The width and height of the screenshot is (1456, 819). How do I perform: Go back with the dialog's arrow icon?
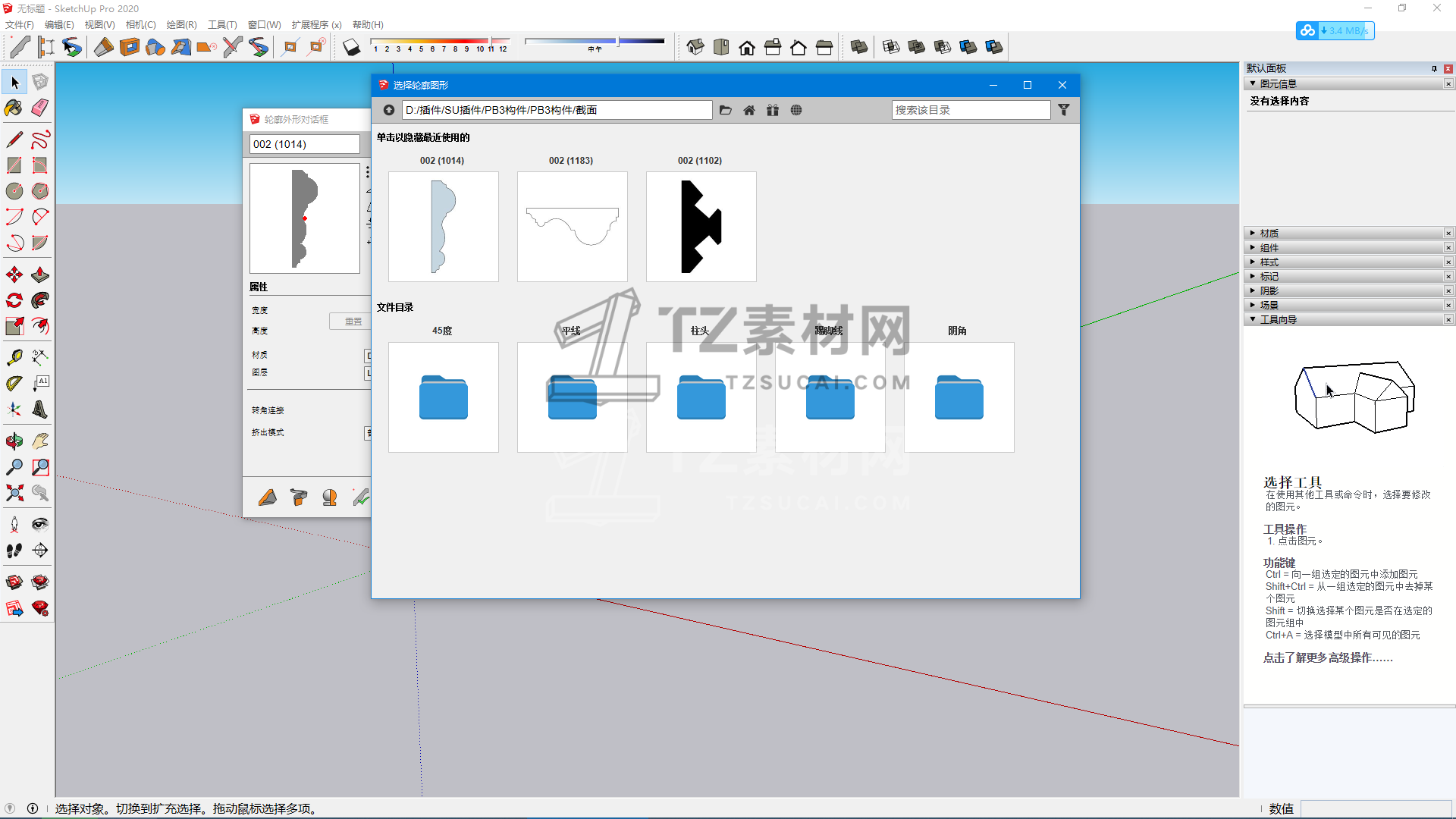389,110
